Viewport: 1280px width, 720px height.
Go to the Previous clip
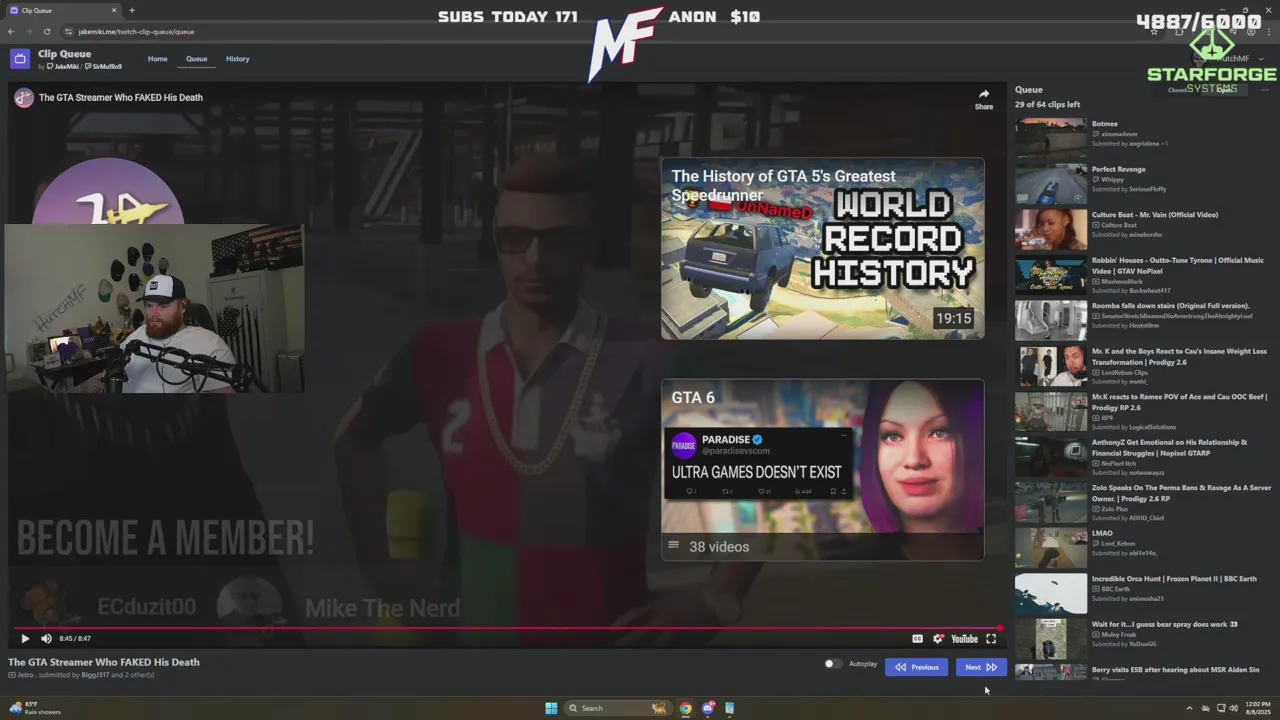[x=916, y=667]
